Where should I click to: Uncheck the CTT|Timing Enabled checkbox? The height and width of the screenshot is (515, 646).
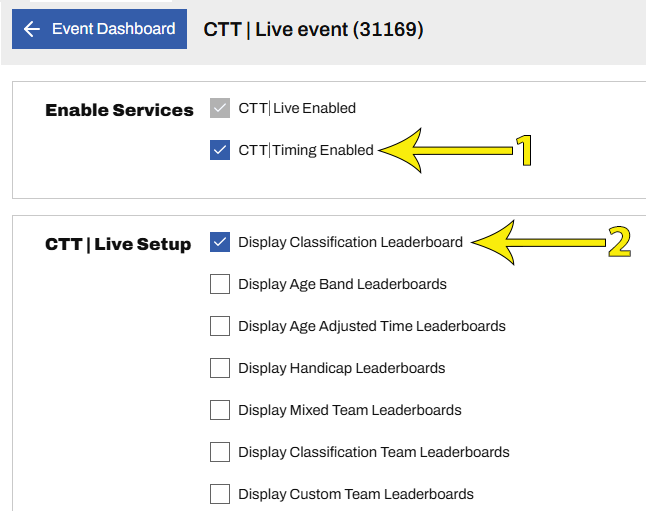click(x=220, y=150)
